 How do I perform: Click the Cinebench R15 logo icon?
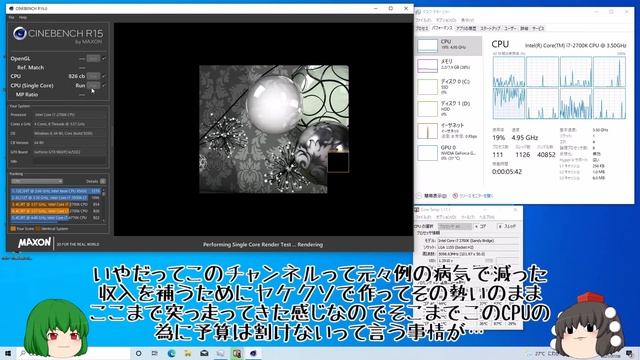point(20,33)
